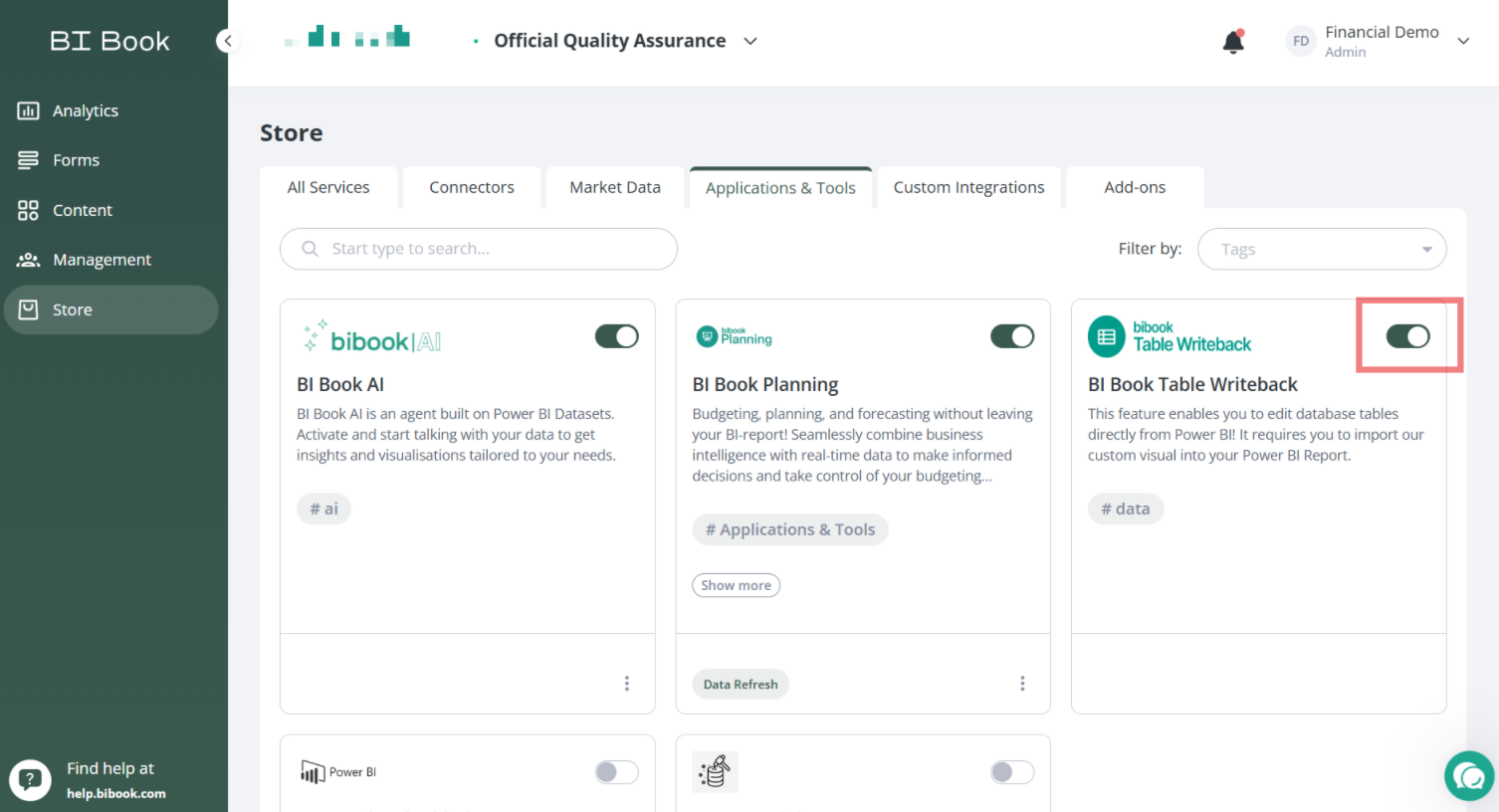This screenshot has height=812, width=1499.
Task: Open the help.bibook.com link
Action: 116,793
